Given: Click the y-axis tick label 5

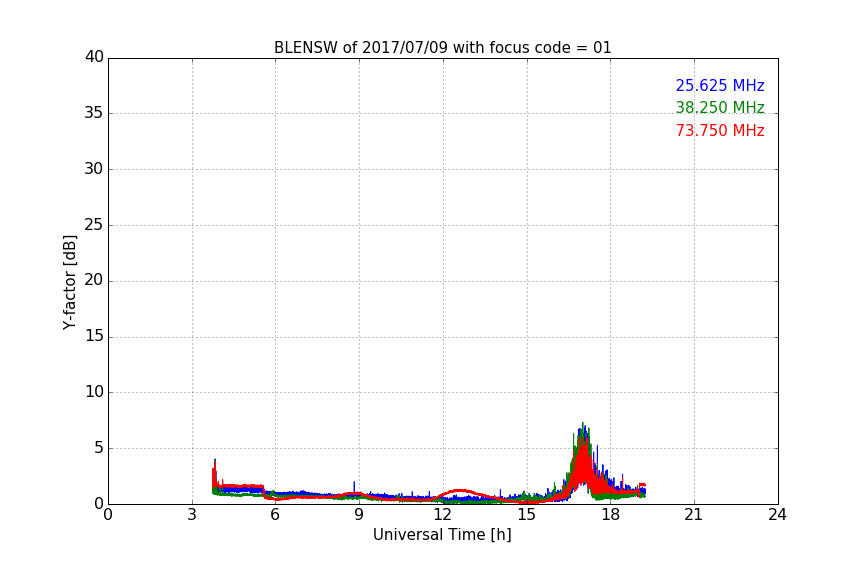Looking at the screenshot, I should 99,448.
